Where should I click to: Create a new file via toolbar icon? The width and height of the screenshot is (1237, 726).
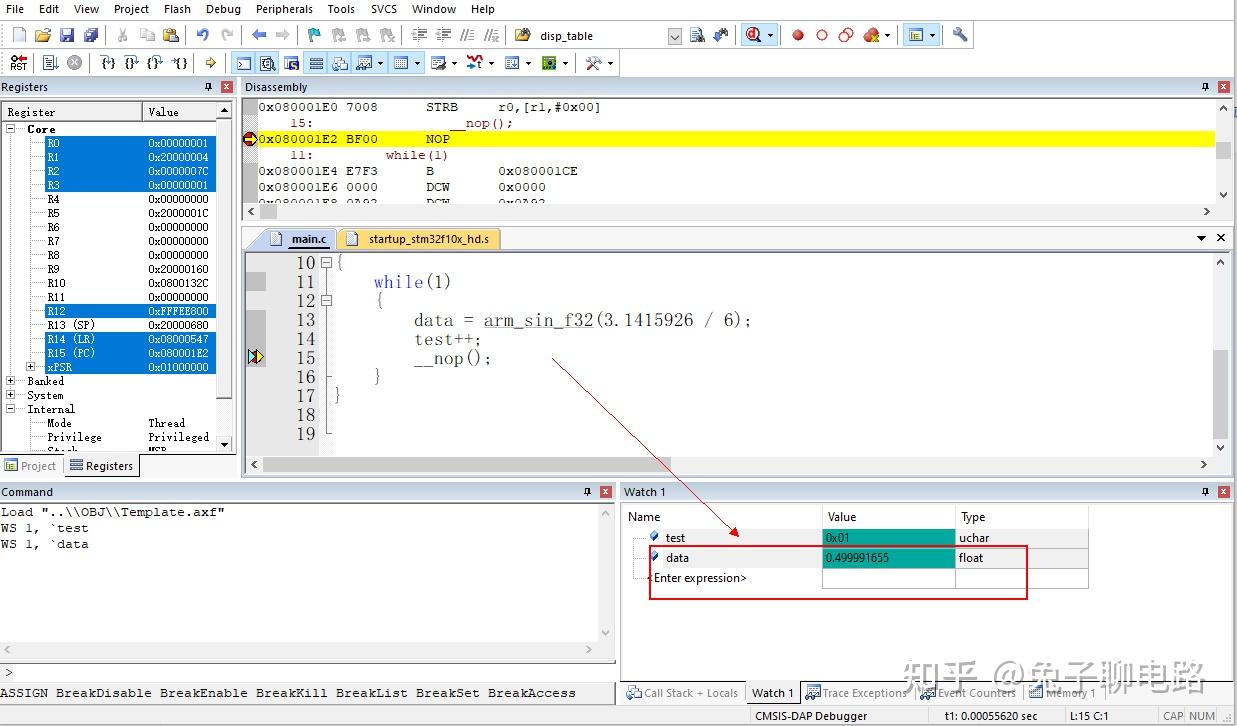coord(19,35)
